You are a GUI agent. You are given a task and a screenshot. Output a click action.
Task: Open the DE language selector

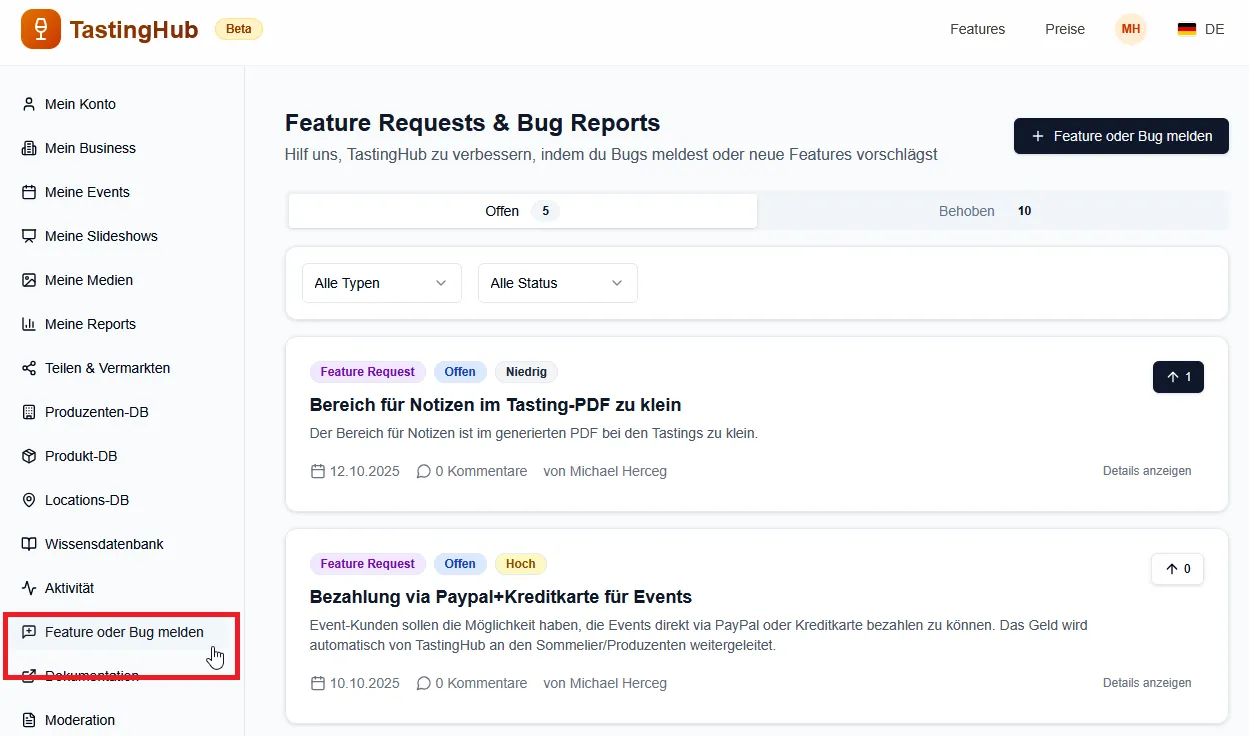1200,29
